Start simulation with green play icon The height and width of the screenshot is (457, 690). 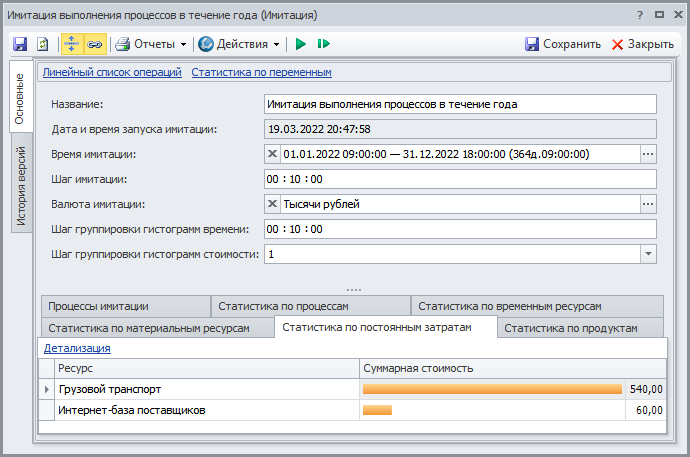pyautogui.click(x=300, y=44)
